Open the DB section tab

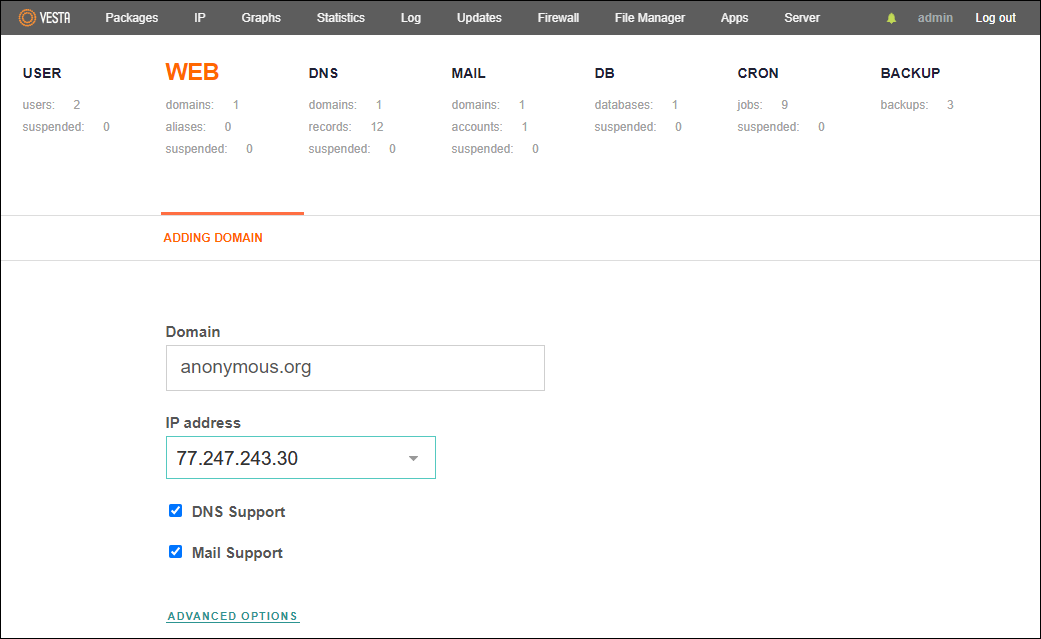tap(604, 73)
